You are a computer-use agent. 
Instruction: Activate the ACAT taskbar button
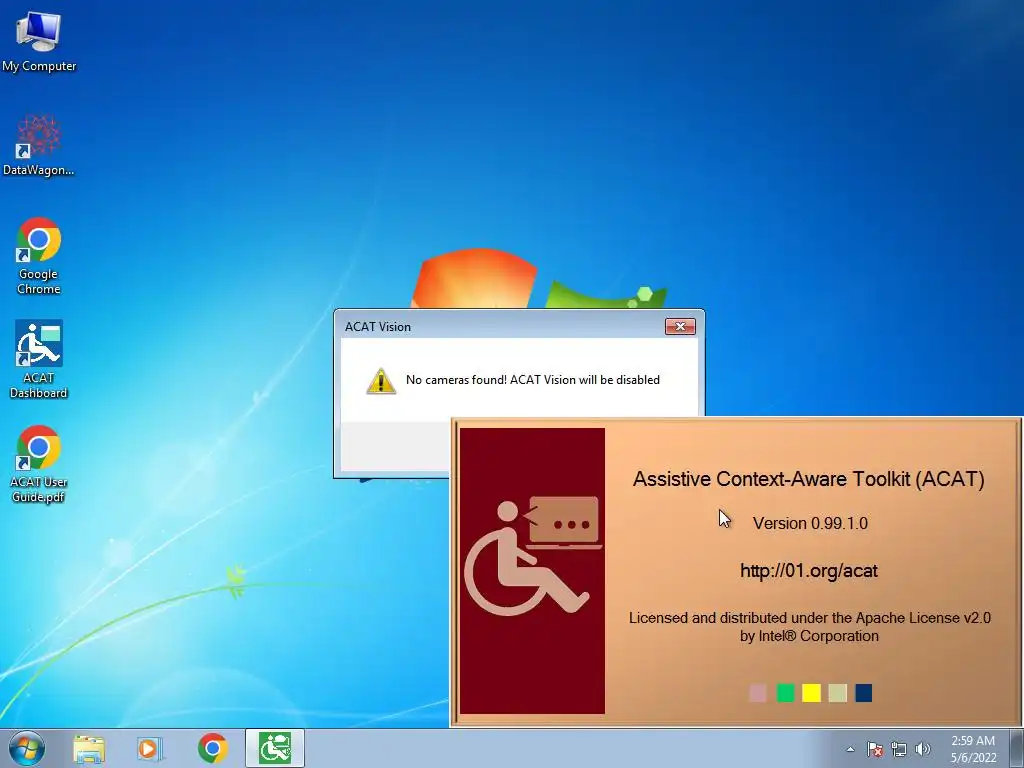click(x=275, y=748)
